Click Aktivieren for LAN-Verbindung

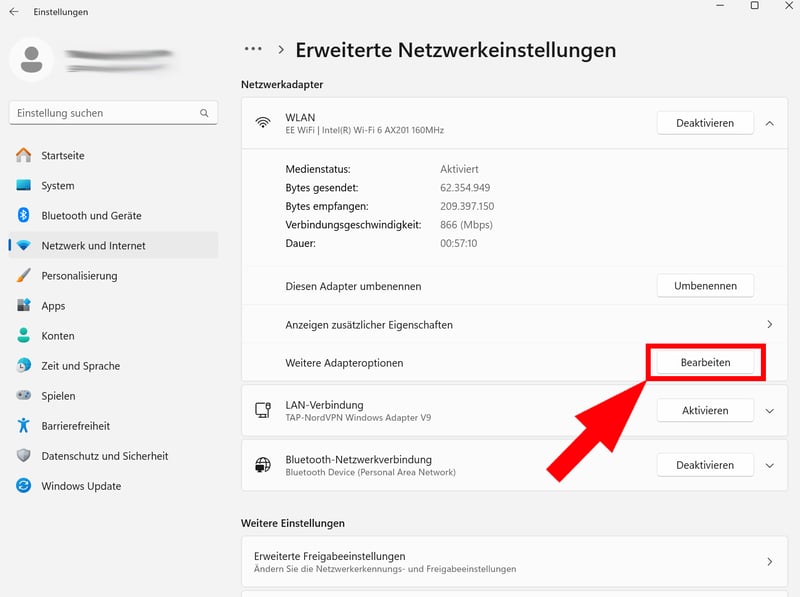click(705, 410)
